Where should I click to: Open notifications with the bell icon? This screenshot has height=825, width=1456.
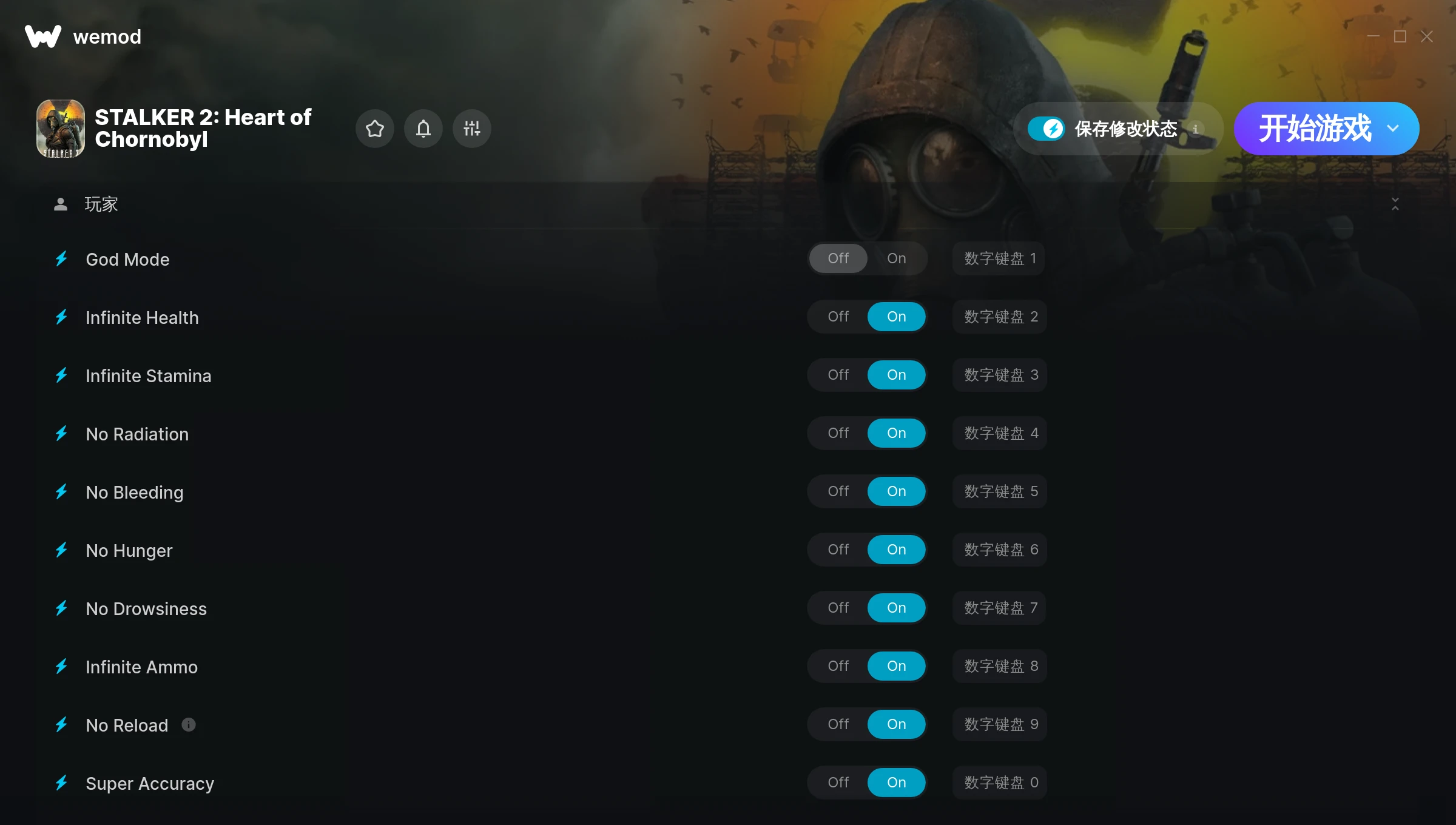[423, 129]
